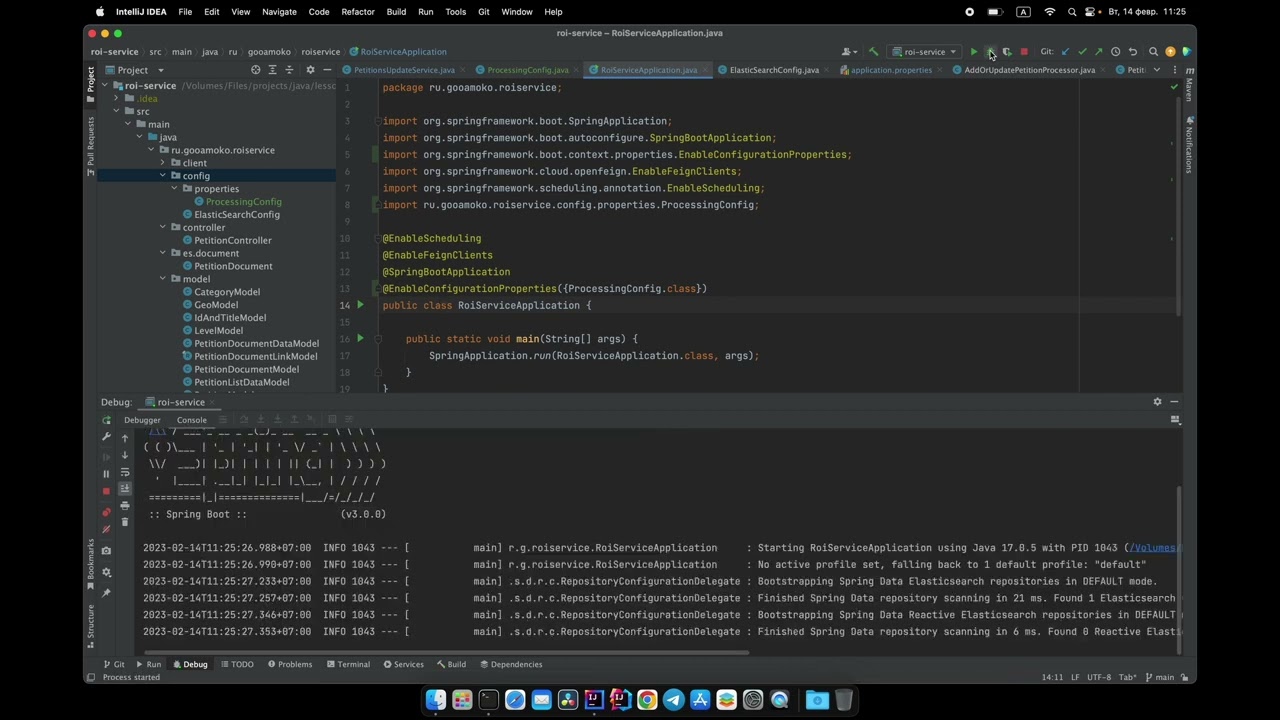
Task: Open the roi-service run configuration dropdown
Action: (x=925, y=52)
